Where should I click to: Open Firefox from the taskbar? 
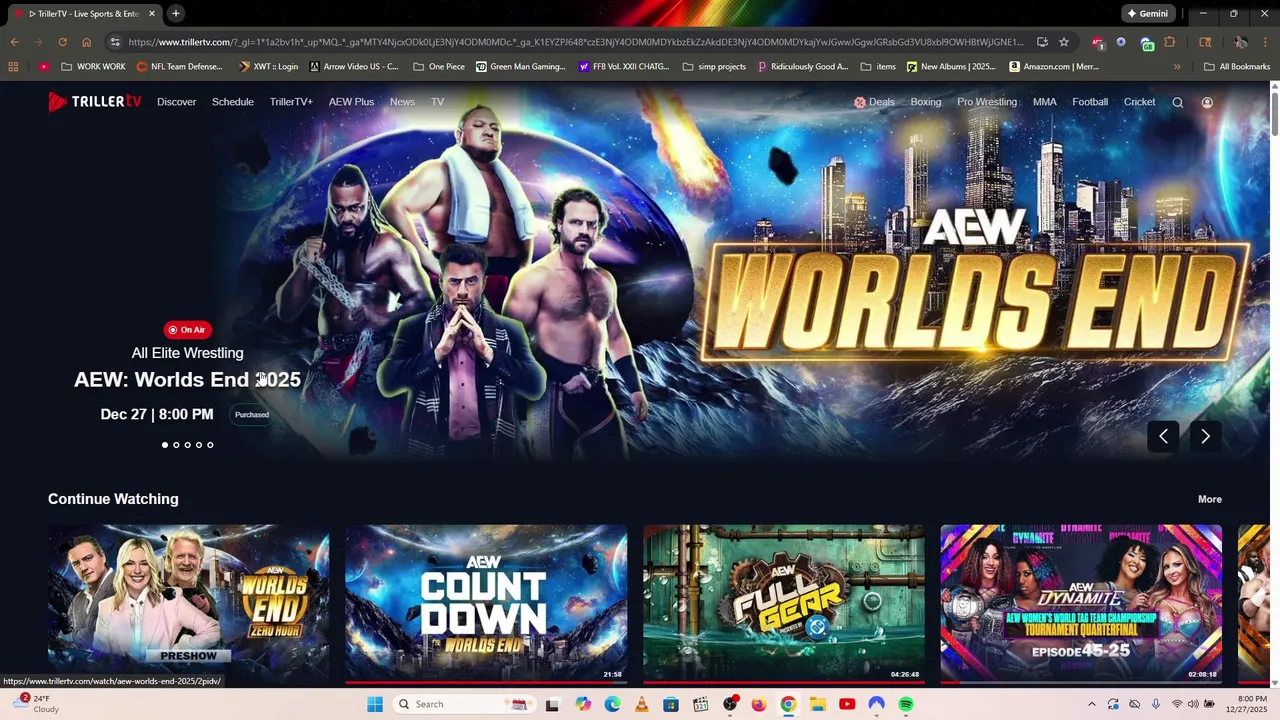(x=759, y=704)
